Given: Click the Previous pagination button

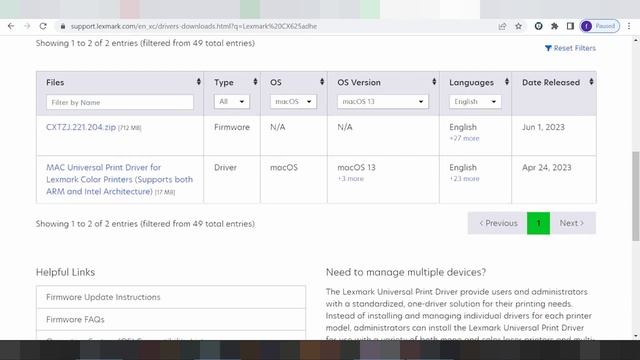Looking at the screenshot, I should click(498, 223).
